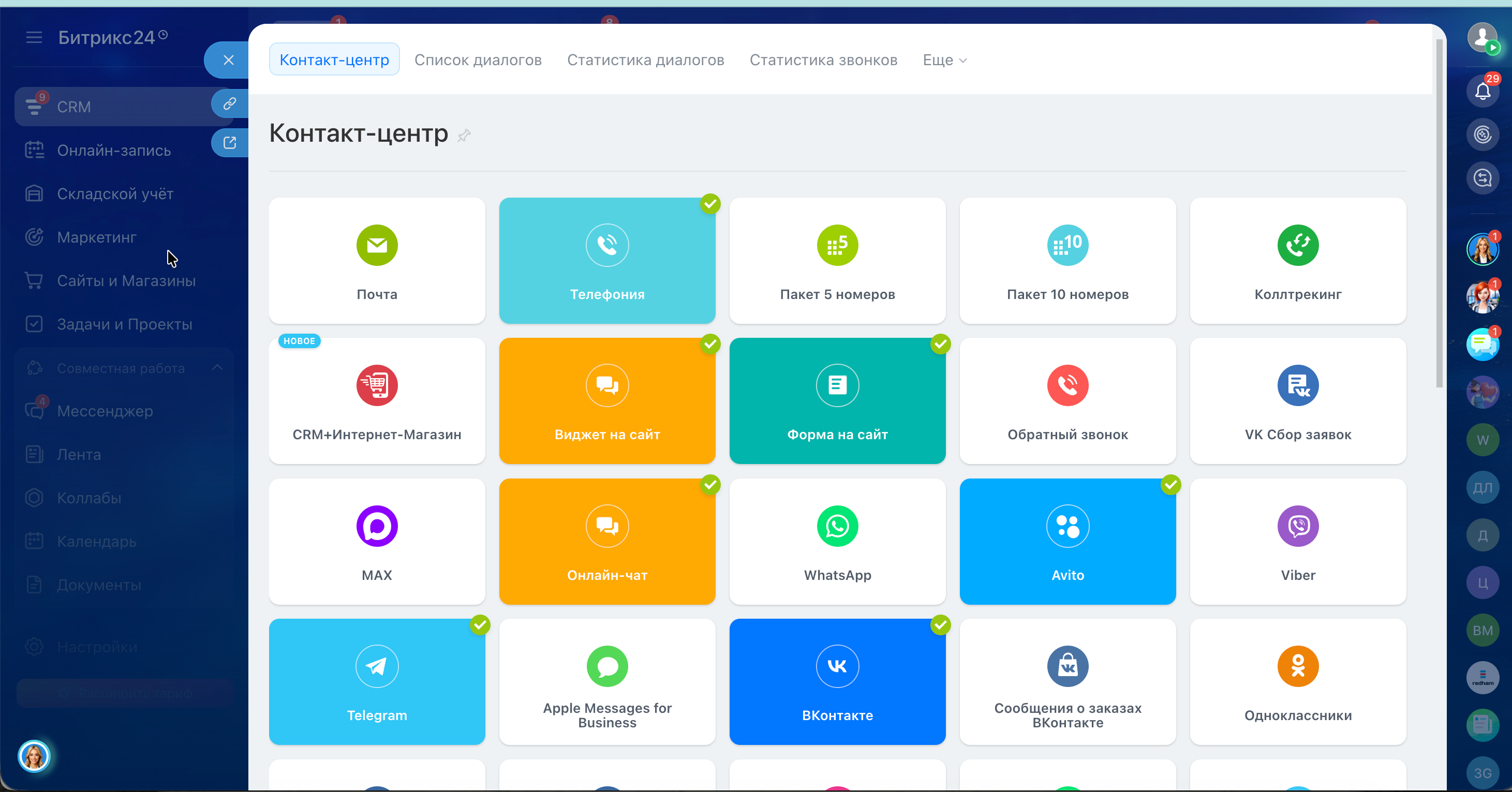Open Маркетинг in the sidebar
Image resolution: width=1512 pixels, height=792 pixels.
pyautogui.click(x=96, y=237)
